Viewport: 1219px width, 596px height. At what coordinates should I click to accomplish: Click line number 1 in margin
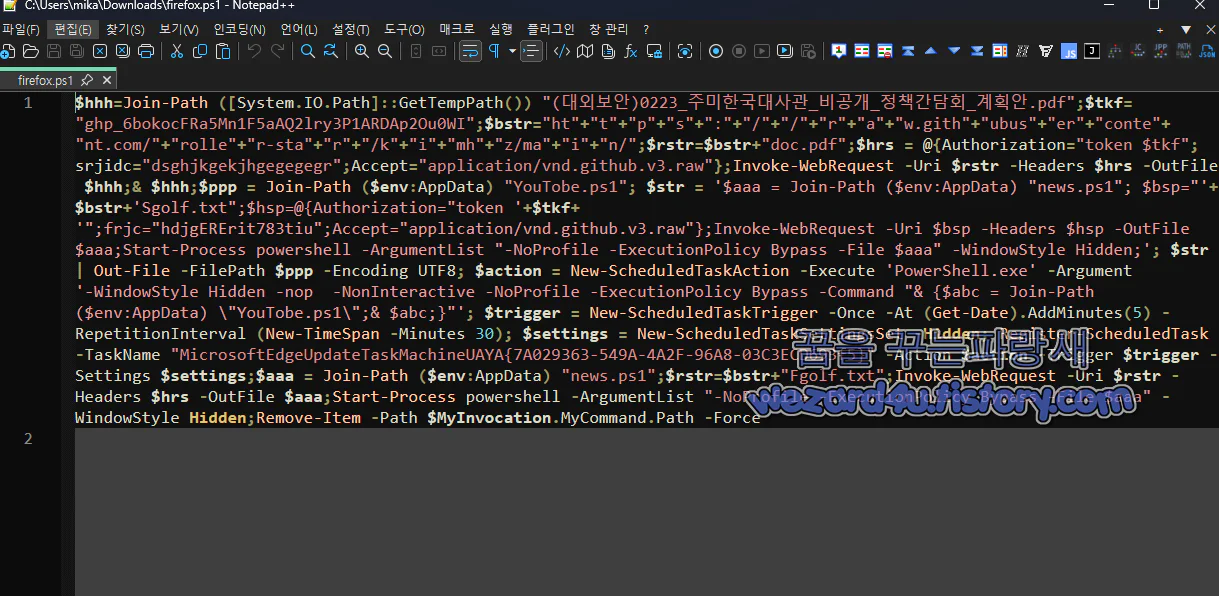coord(28,103)
